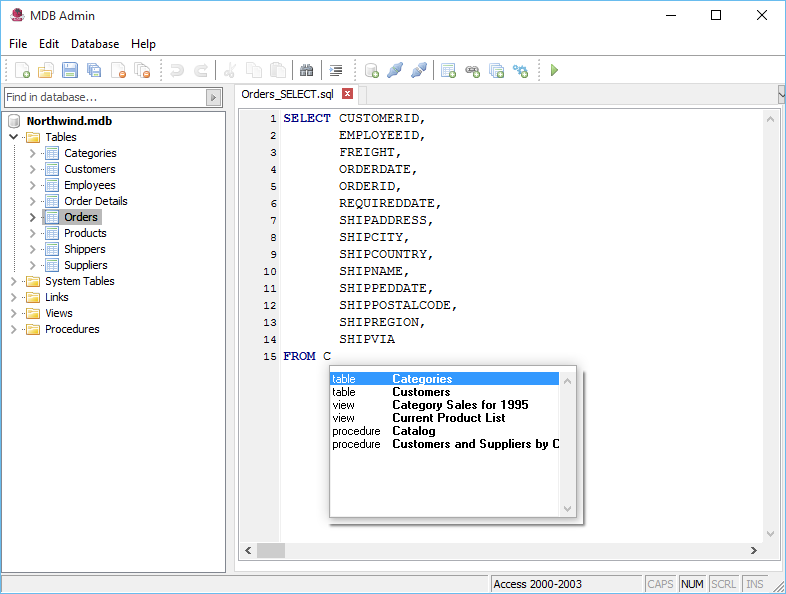Image resolution: width=786 pixels, height=594 pixels.
Task: Open the search options dropdown arrow
Action: [213, 97]
